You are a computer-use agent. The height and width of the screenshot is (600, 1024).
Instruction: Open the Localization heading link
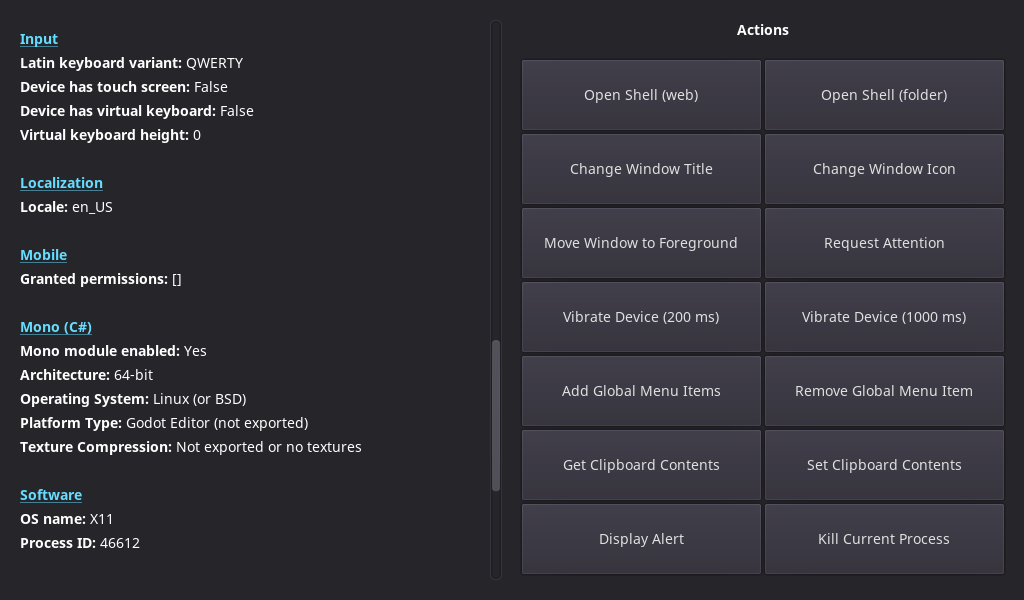click(x=61, y=183)
